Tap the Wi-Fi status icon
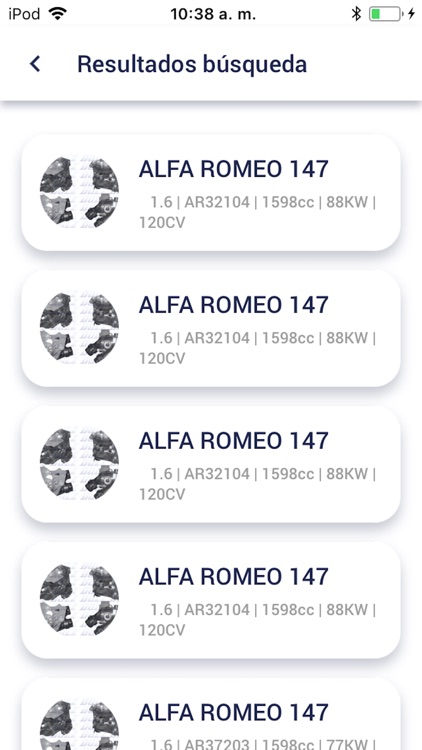The width and height of the screenshot is (422, 750). point(57,14)
